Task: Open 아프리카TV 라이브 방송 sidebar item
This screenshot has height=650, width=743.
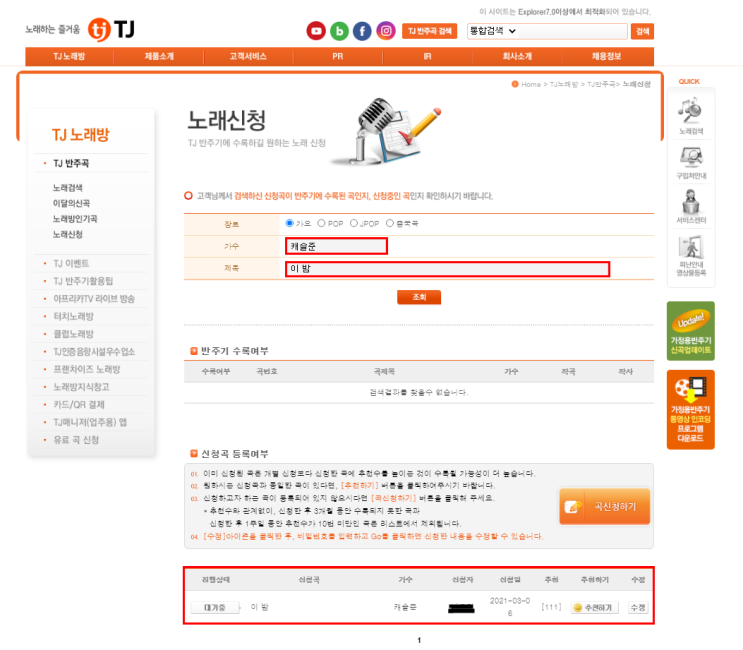Action: coord(94,299)
